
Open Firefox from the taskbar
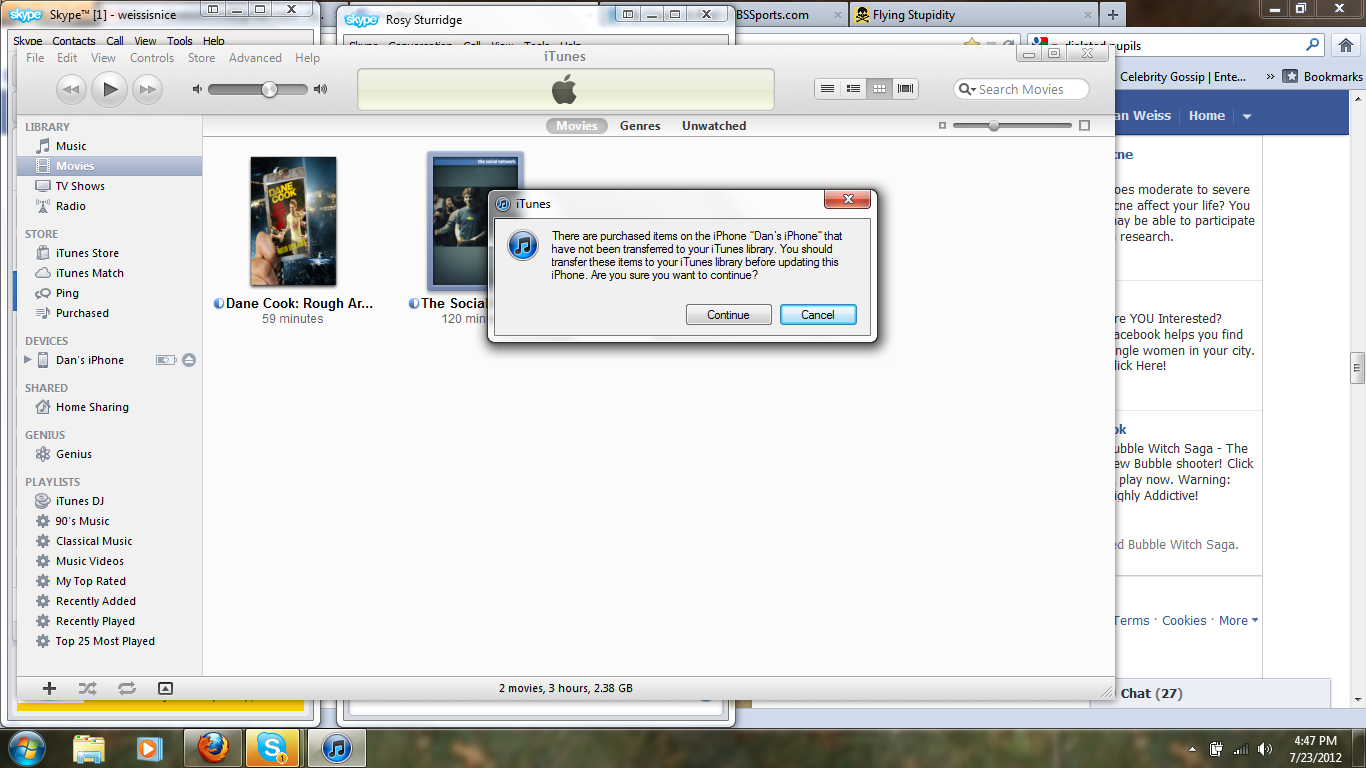click(x=212, y=747)
